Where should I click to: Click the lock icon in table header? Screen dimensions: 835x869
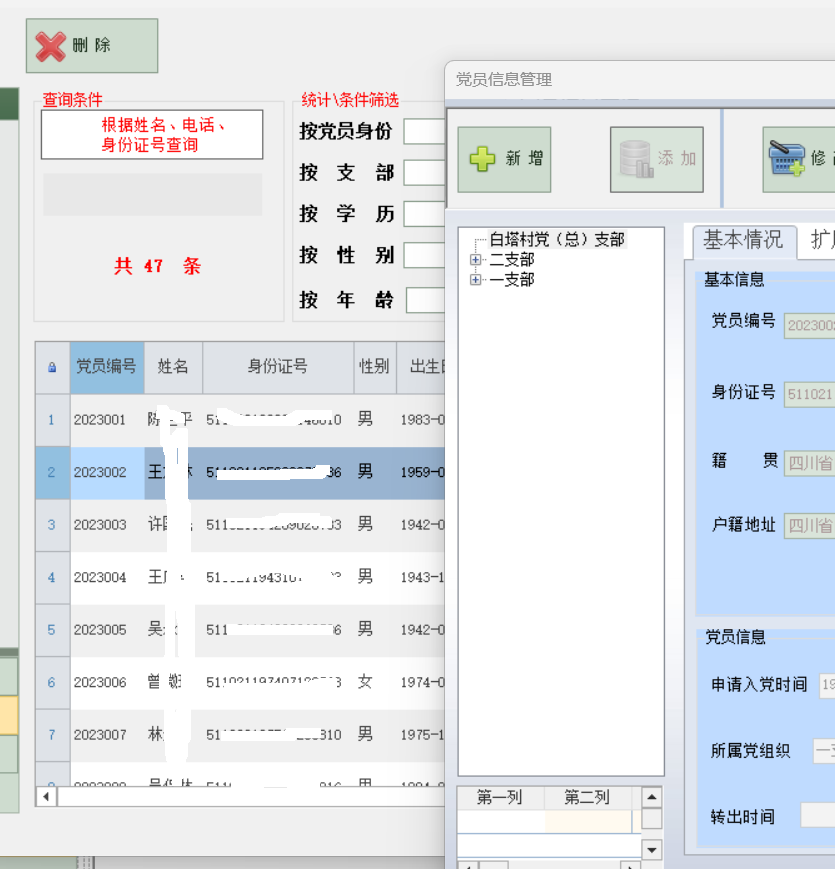tap(52, 367)
